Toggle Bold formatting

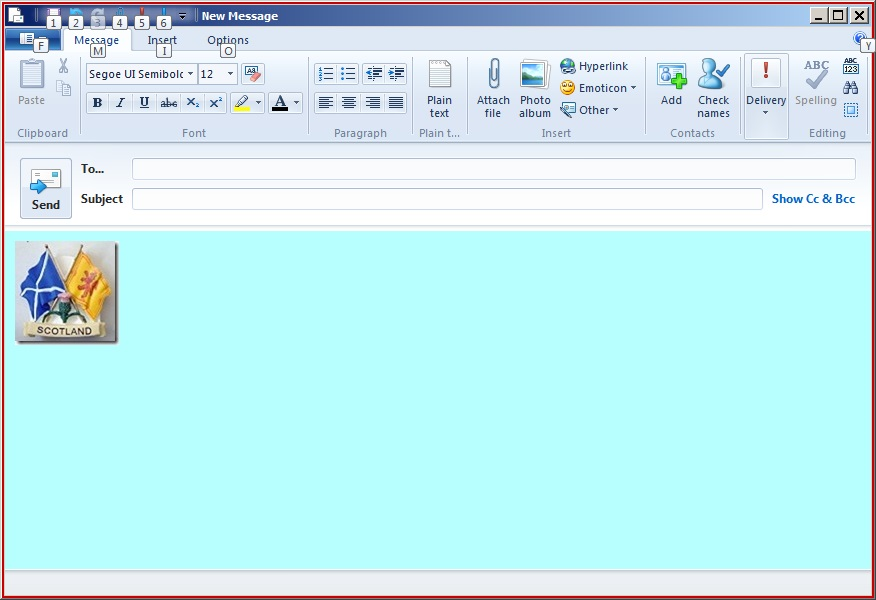point(97,103)
